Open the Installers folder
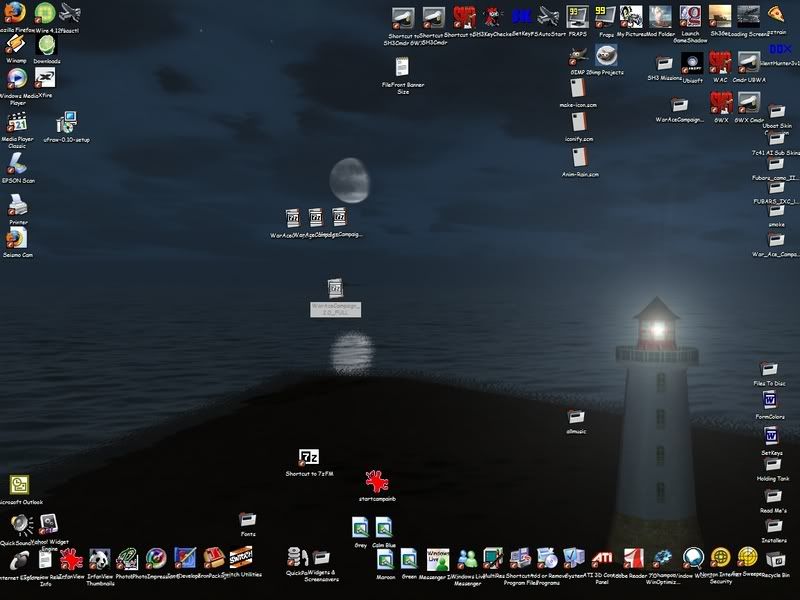Viewport: 800px width, 600px height. (773, 526)
